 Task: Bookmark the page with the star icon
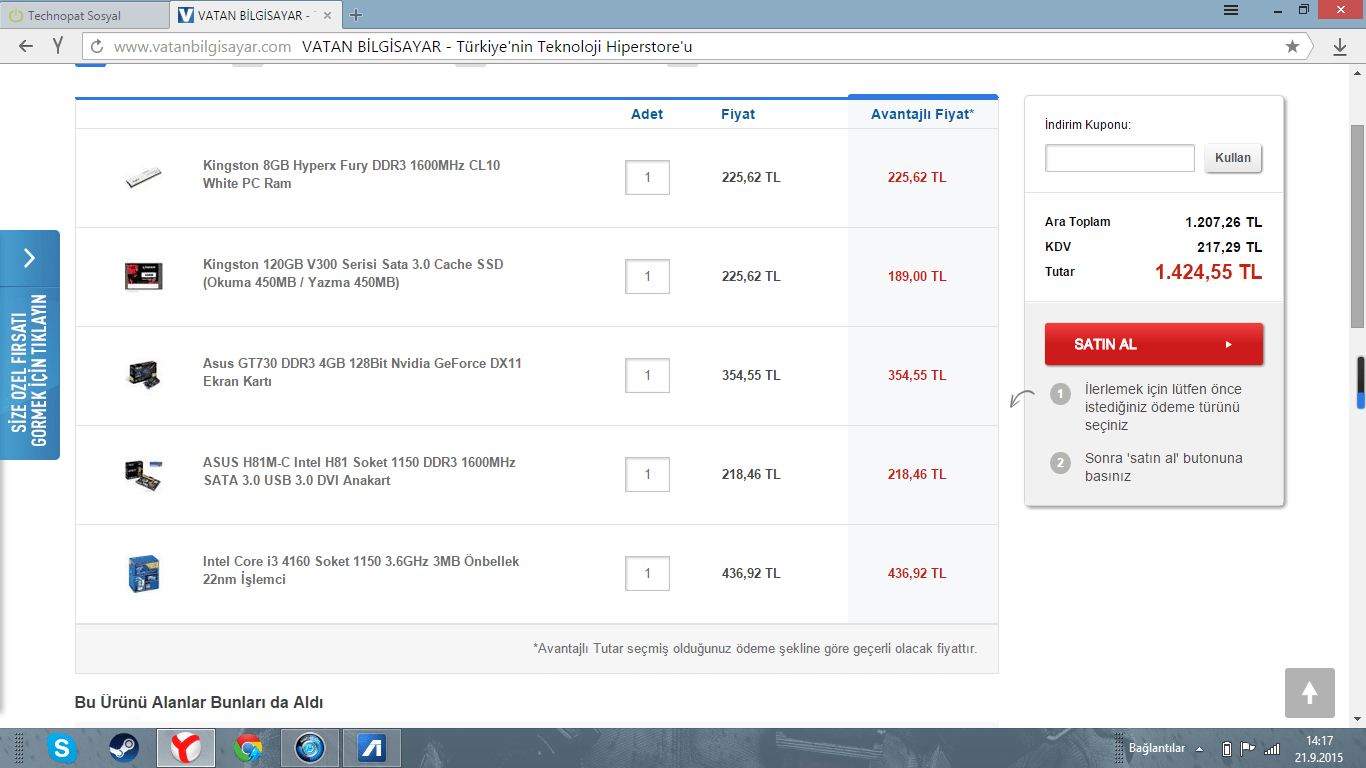click(1292, 46)
